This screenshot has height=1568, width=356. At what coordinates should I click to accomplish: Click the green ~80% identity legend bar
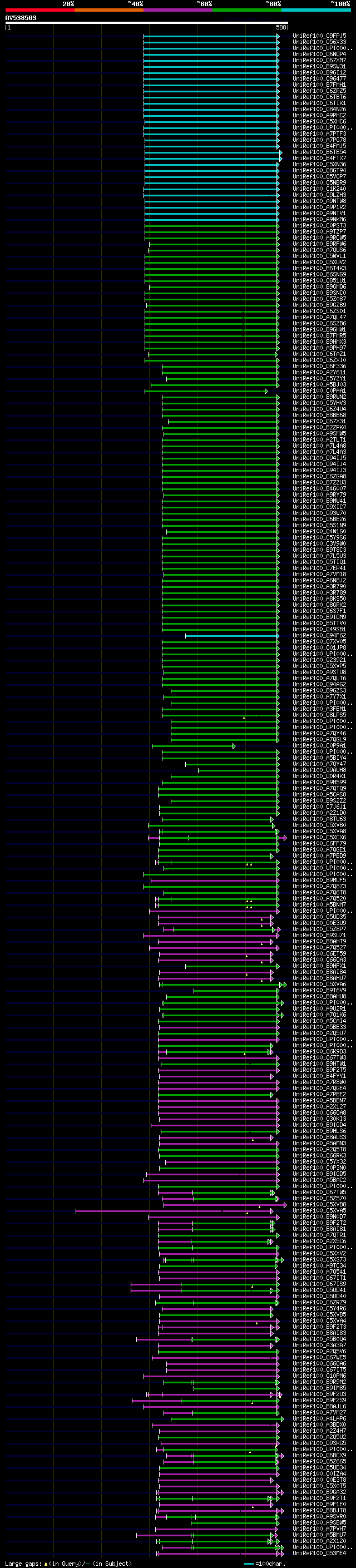click(x=247, y=10)
